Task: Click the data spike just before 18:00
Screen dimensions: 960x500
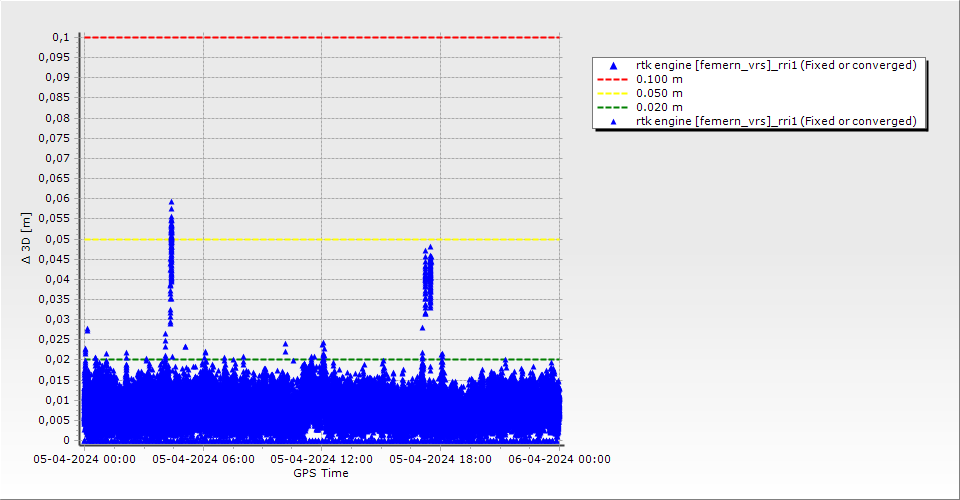Action: pos(428,280)
